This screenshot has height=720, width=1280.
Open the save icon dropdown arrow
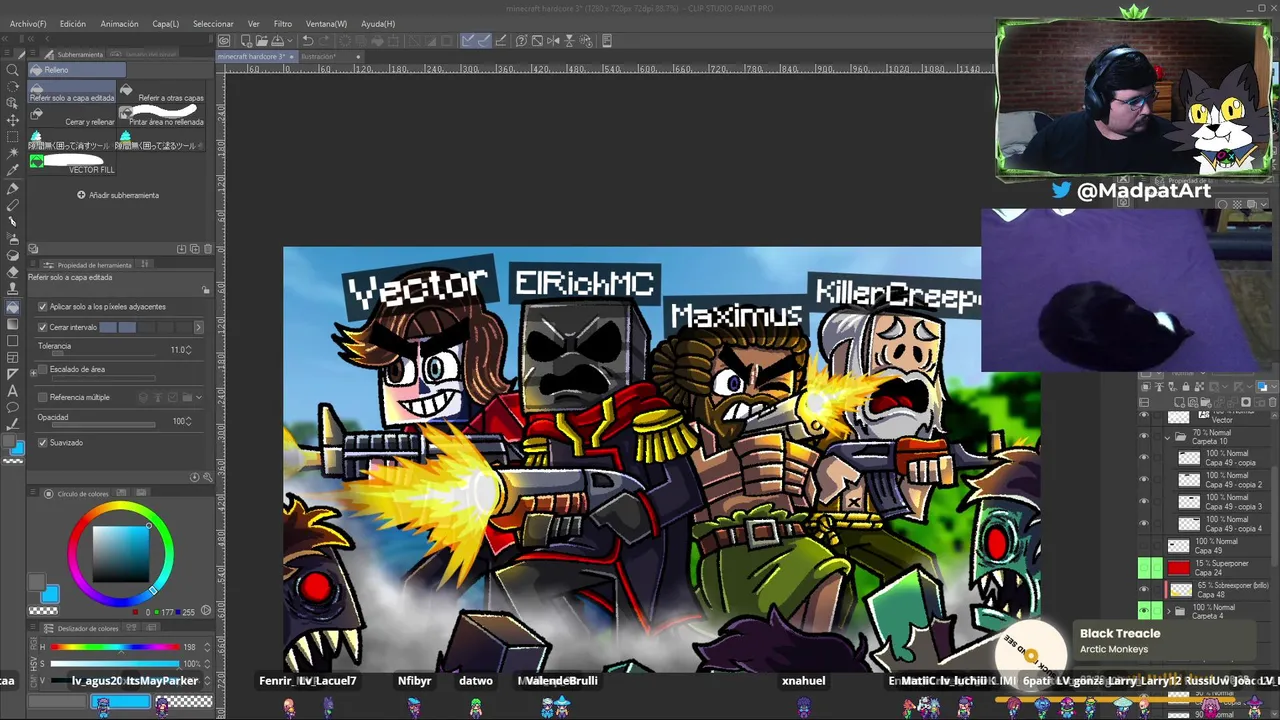click(289, 41)
